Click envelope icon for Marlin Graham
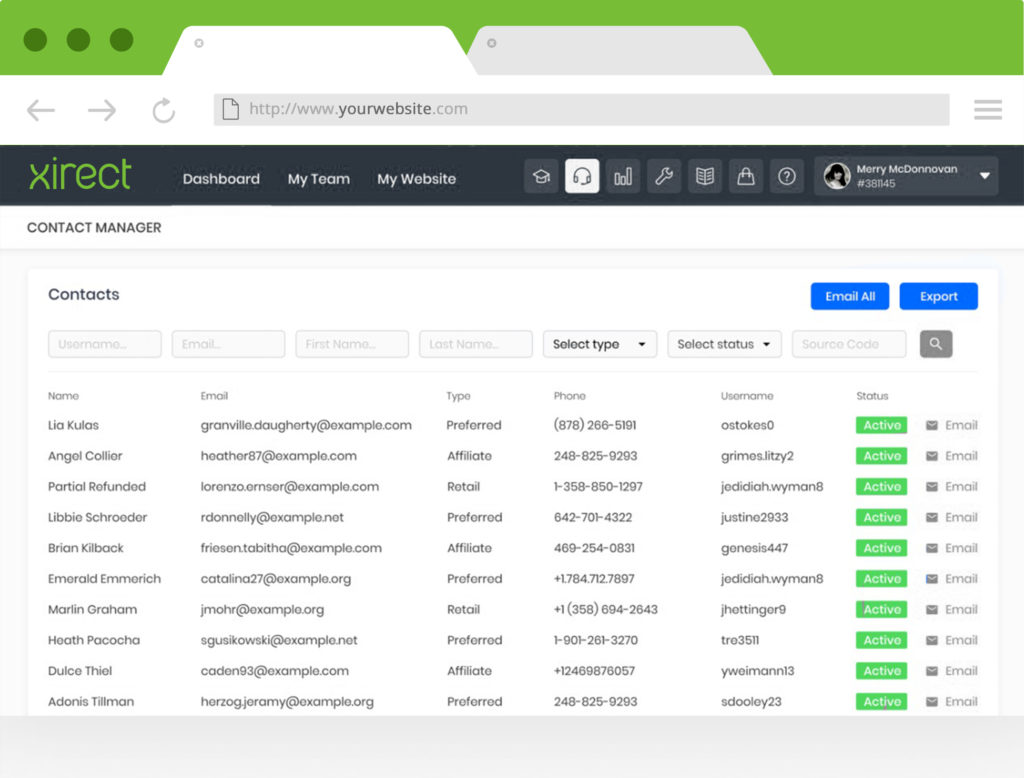 tap(932, 609)
